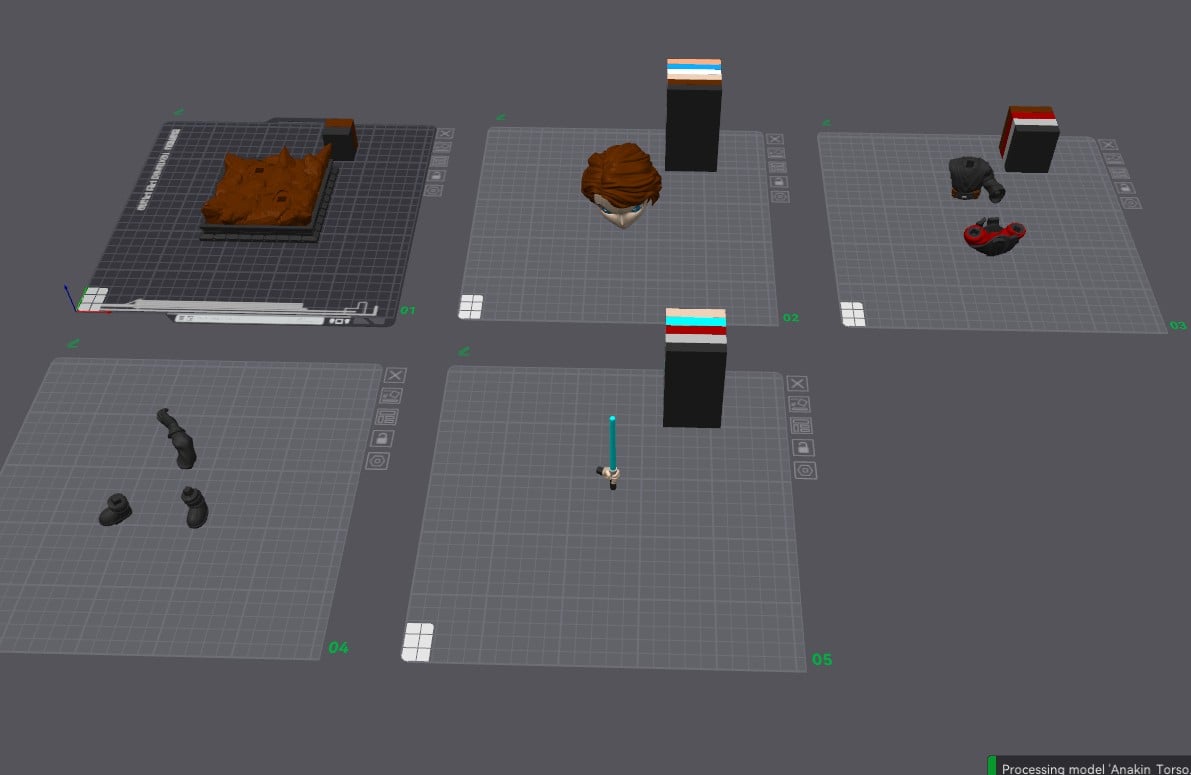Remove plate 05 using its X icon

797,383
